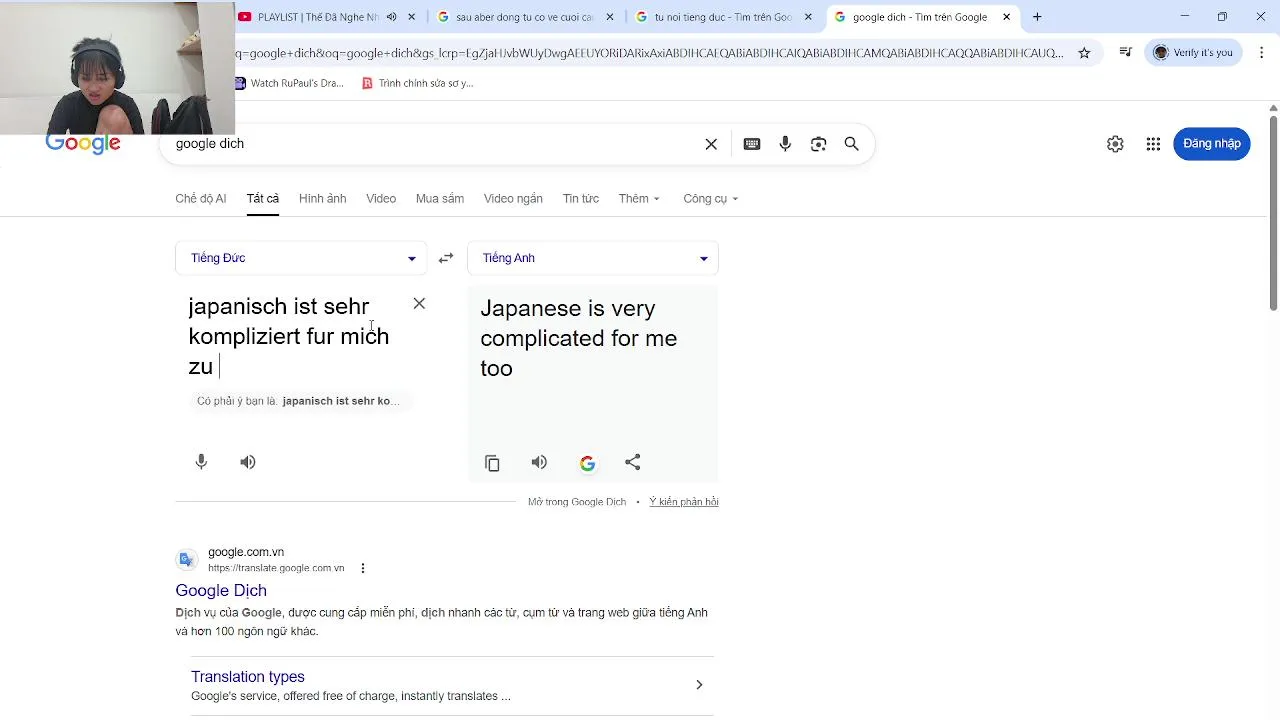The width and height of the screenshot is (1280, 720).
Task: Click the page vertical scrollbar
Action: 1273,211
